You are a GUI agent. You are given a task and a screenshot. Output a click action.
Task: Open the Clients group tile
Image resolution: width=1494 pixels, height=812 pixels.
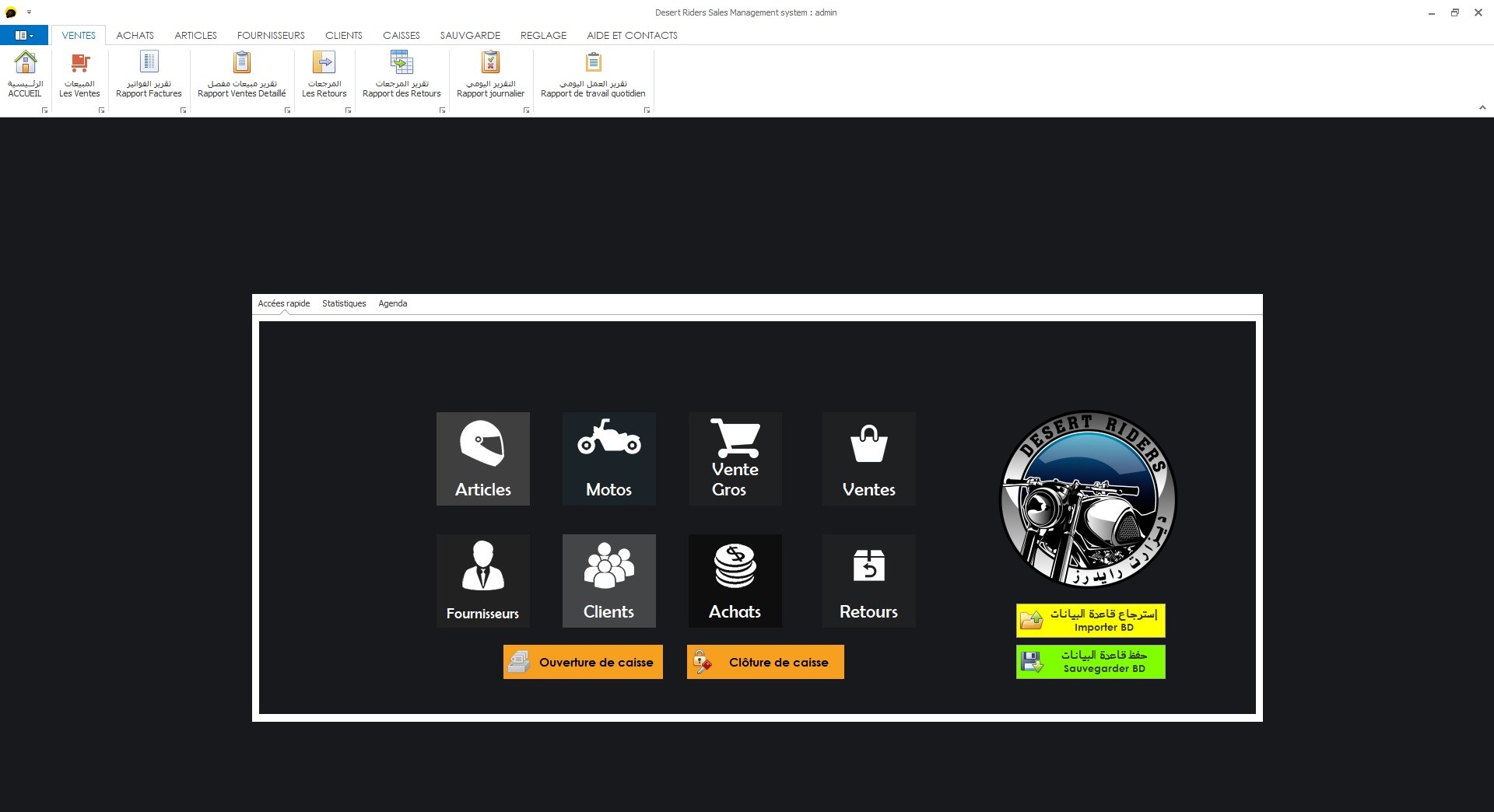[x=609, y=581]
